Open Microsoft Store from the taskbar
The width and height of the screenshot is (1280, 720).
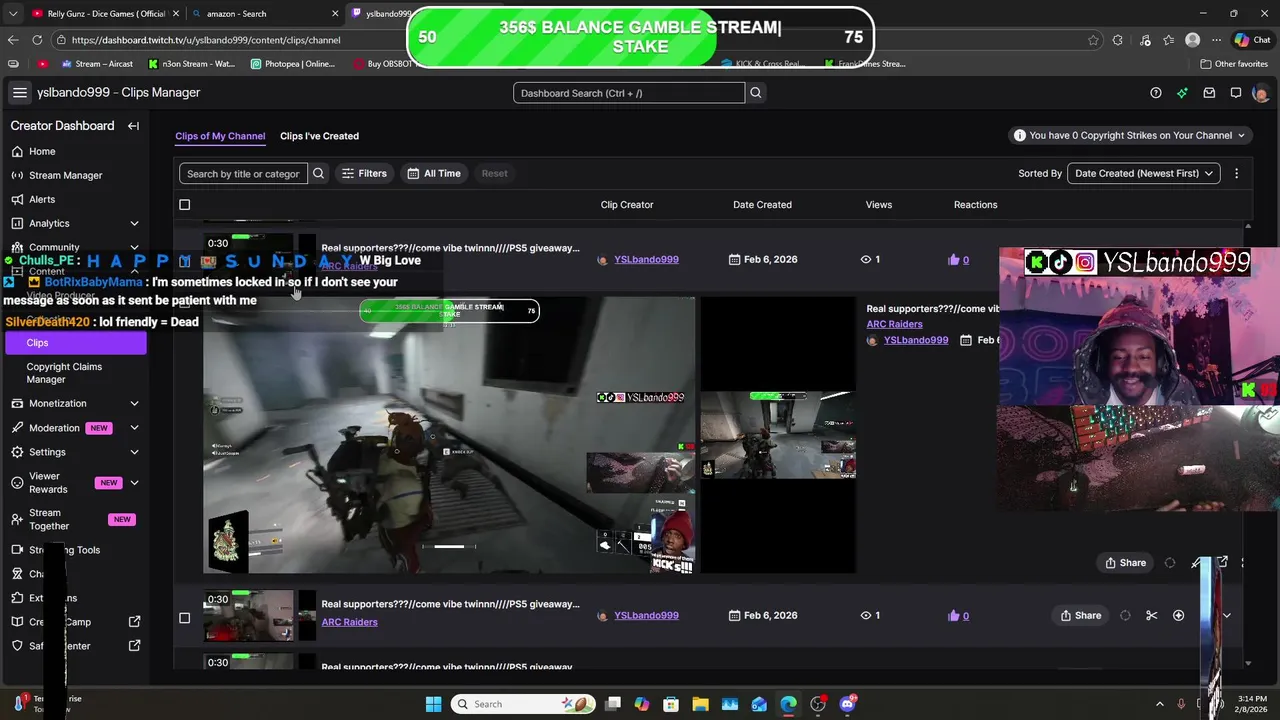tap(671, 704)
